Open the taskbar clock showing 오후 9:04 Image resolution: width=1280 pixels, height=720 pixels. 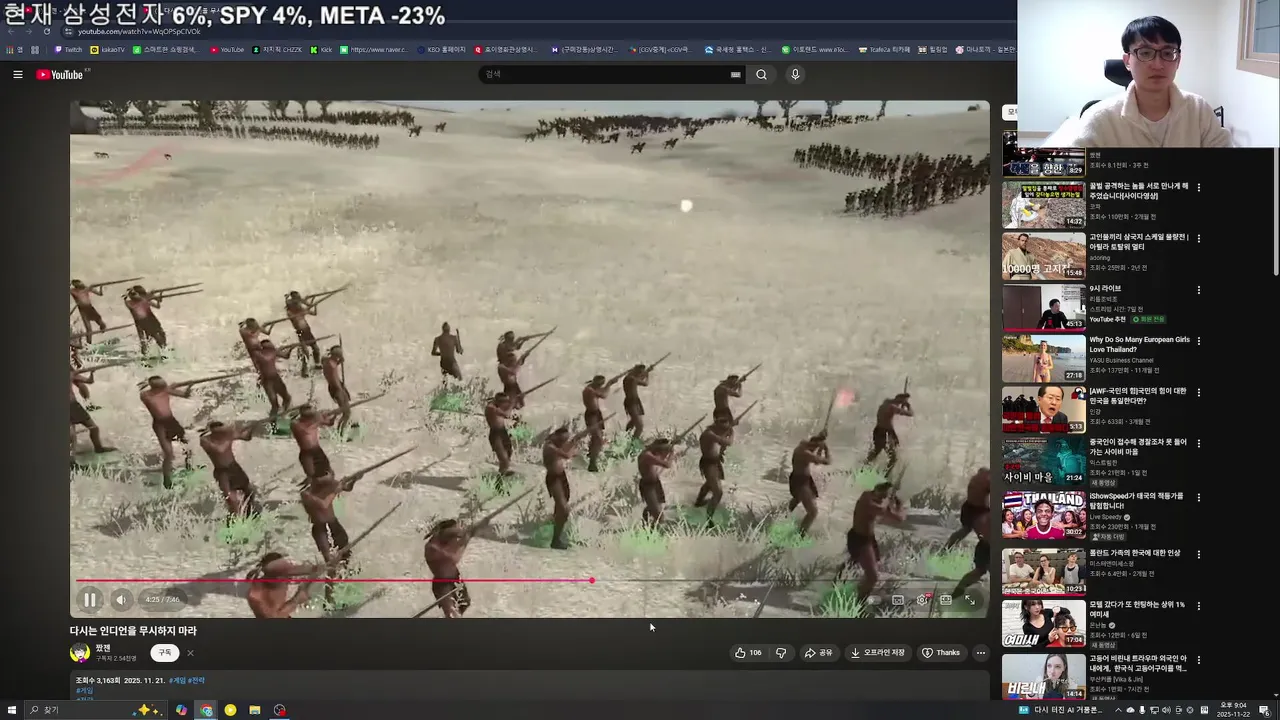(x=1233, y=710)
